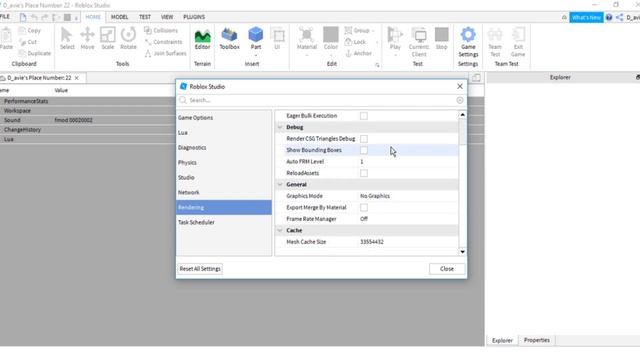640x360 pixels.
Task: Click the new file icon in quick access
Action: pyautogui.click(x=23, y=17)
